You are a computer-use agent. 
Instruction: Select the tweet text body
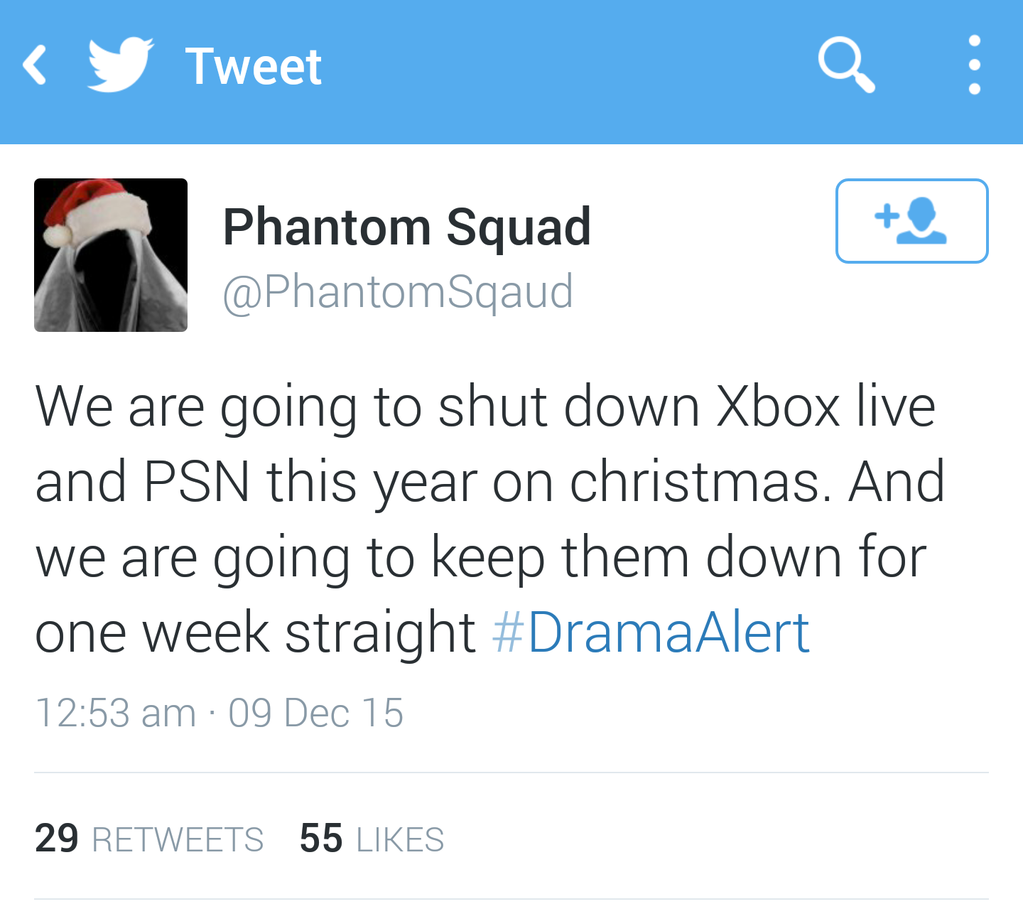pyautogui.click(x=489, y=519)
